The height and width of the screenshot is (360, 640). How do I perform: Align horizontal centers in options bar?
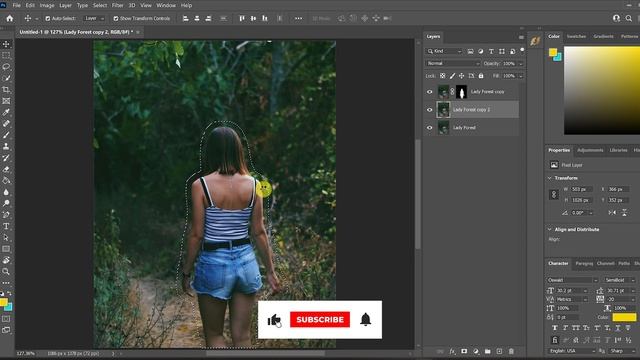click(197, 18)
